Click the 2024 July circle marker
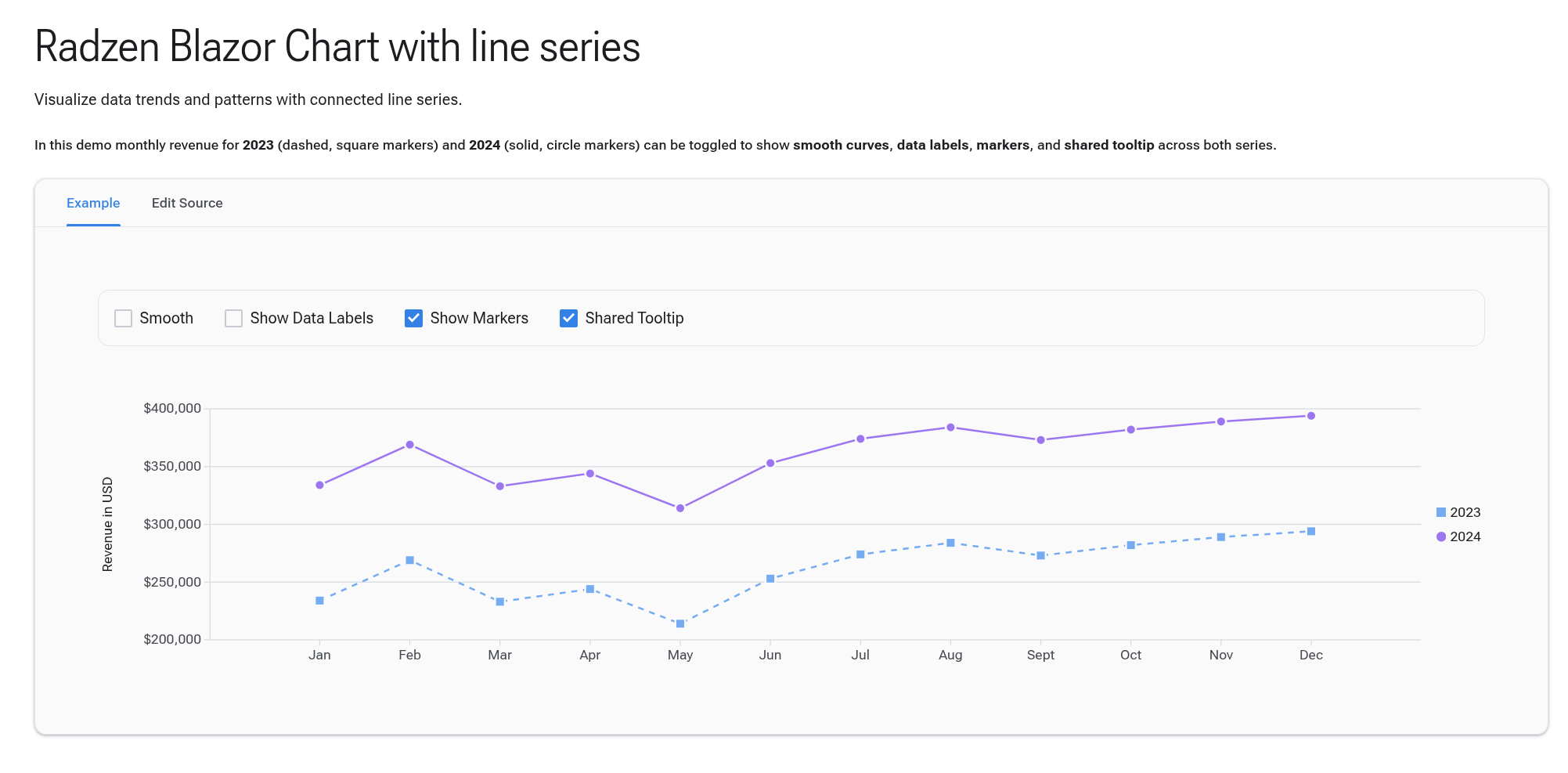 (x=860, y=439)
